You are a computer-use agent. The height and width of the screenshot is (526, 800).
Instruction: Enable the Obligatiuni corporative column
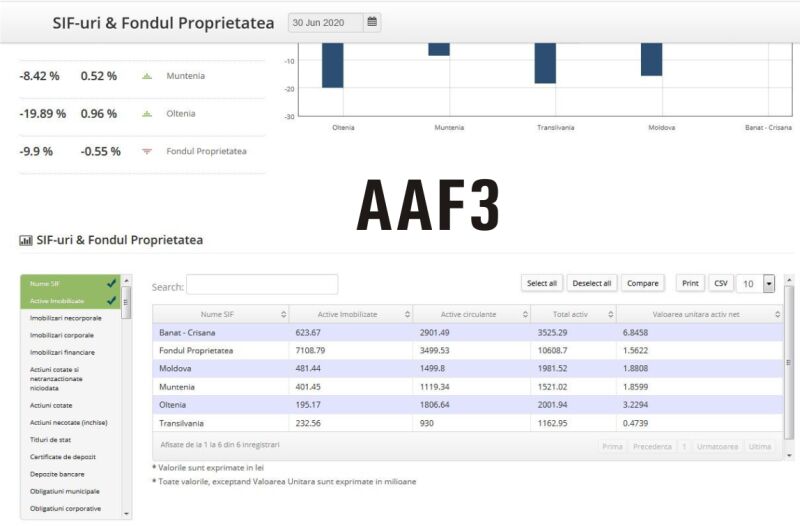[x=70, y=509]
